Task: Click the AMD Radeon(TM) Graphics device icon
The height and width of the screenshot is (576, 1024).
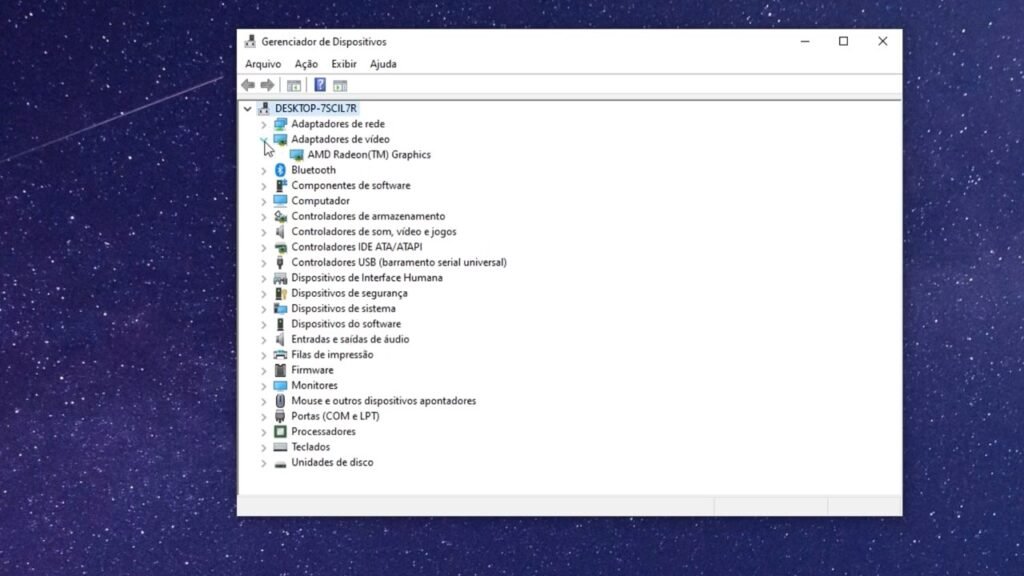Action: pos(296,155)
